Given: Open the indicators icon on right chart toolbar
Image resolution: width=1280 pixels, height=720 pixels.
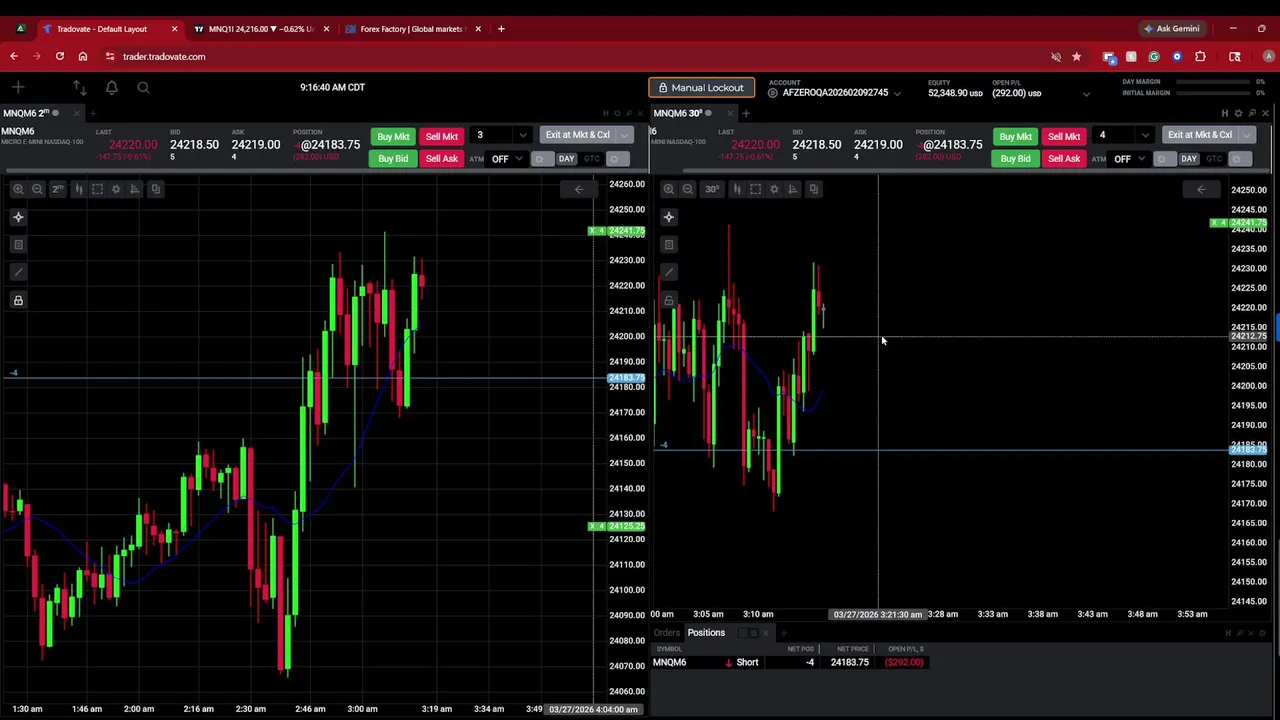Looking at the screenshot, I should [793, 189].
